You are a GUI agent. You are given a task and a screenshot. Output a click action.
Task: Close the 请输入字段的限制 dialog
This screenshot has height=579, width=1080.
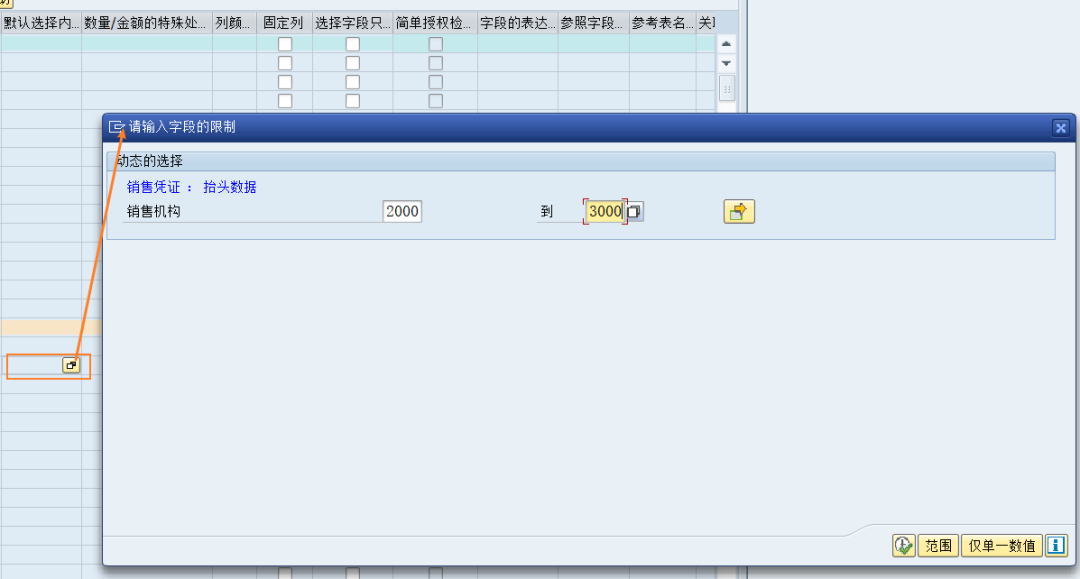[1061, 127]
